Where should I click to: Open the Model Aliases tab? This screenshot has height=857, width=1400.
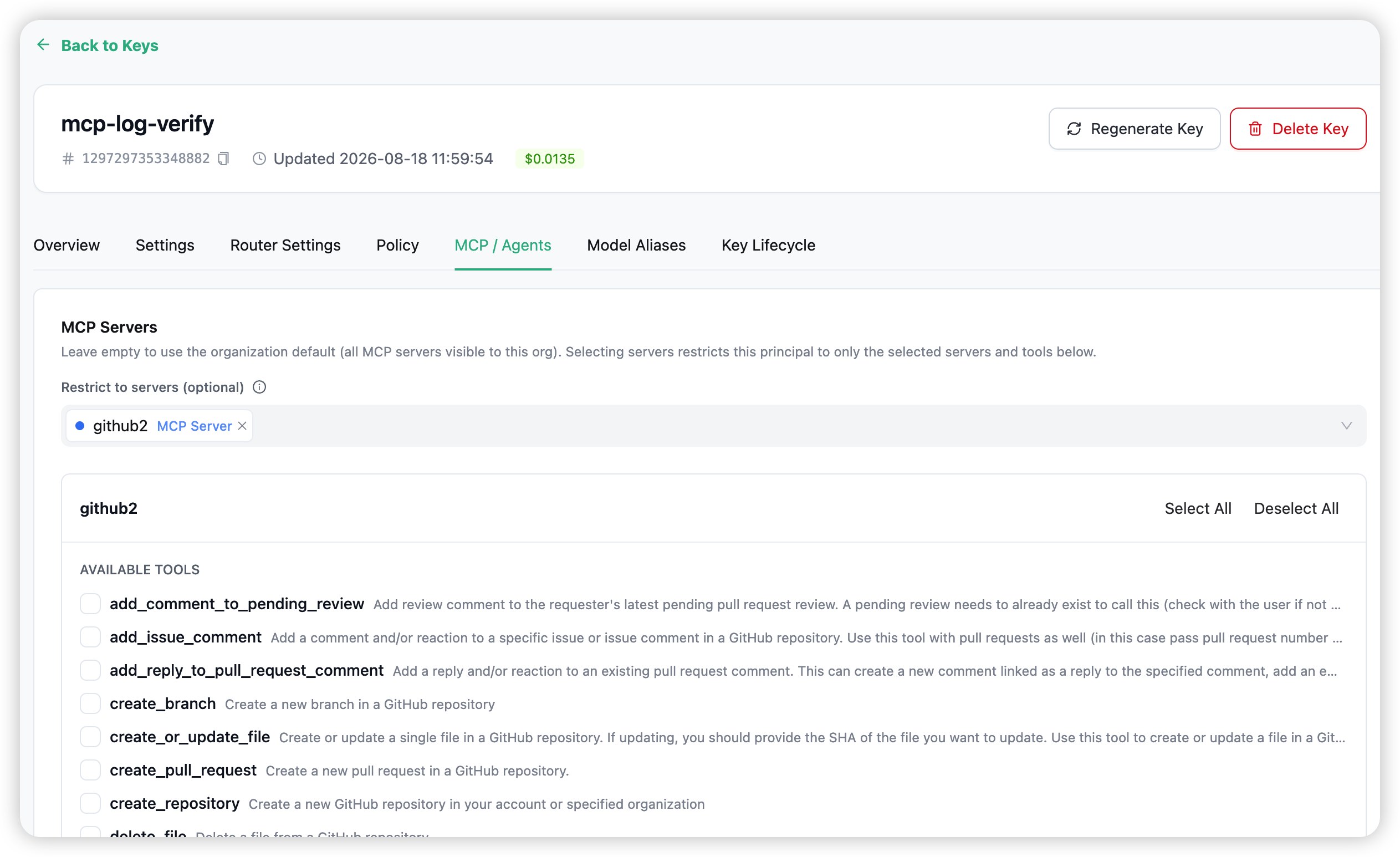(636, 245)
